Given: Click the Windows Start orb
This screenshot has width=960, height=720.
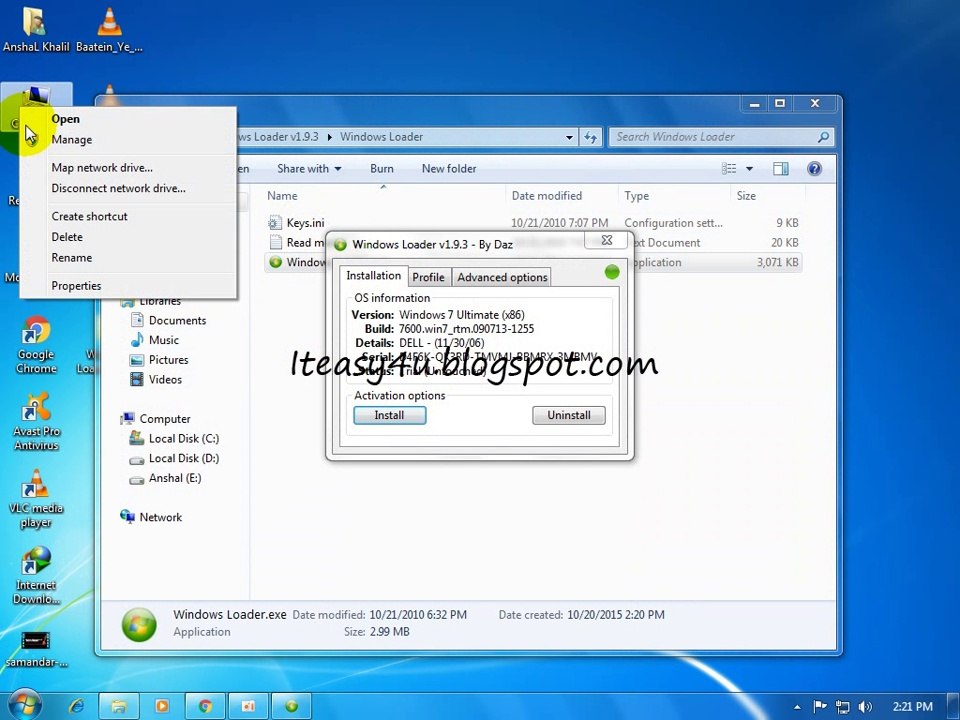Looking at the screenshot, I should click(24, 704).
